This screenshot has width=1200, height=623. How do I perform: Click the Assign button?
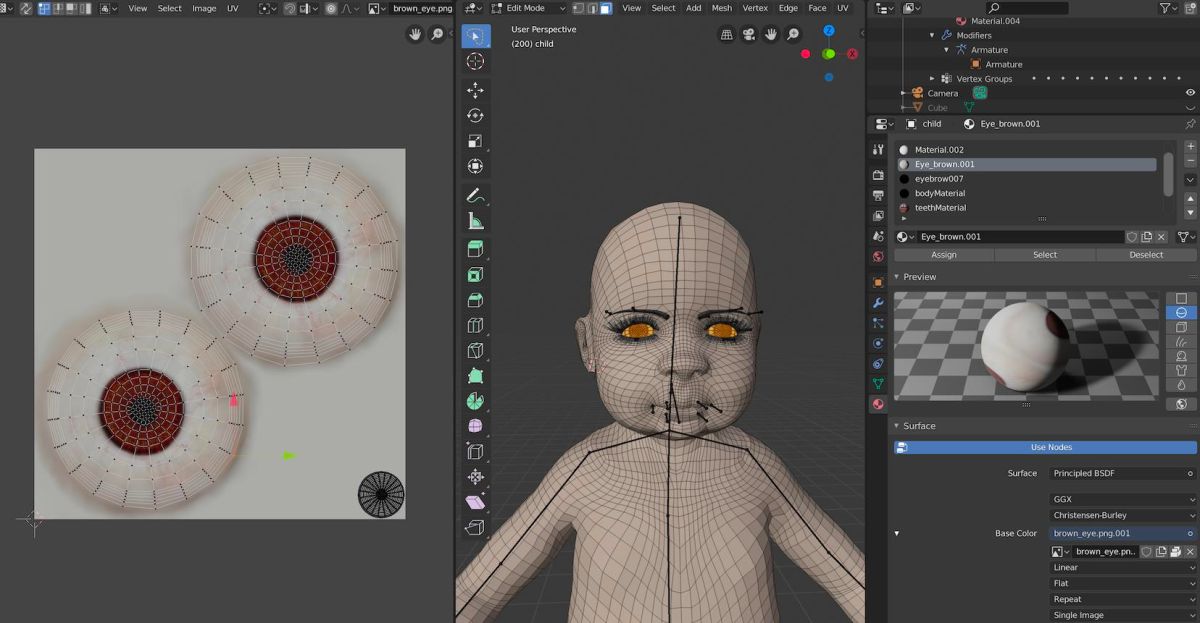coord(944,255)
